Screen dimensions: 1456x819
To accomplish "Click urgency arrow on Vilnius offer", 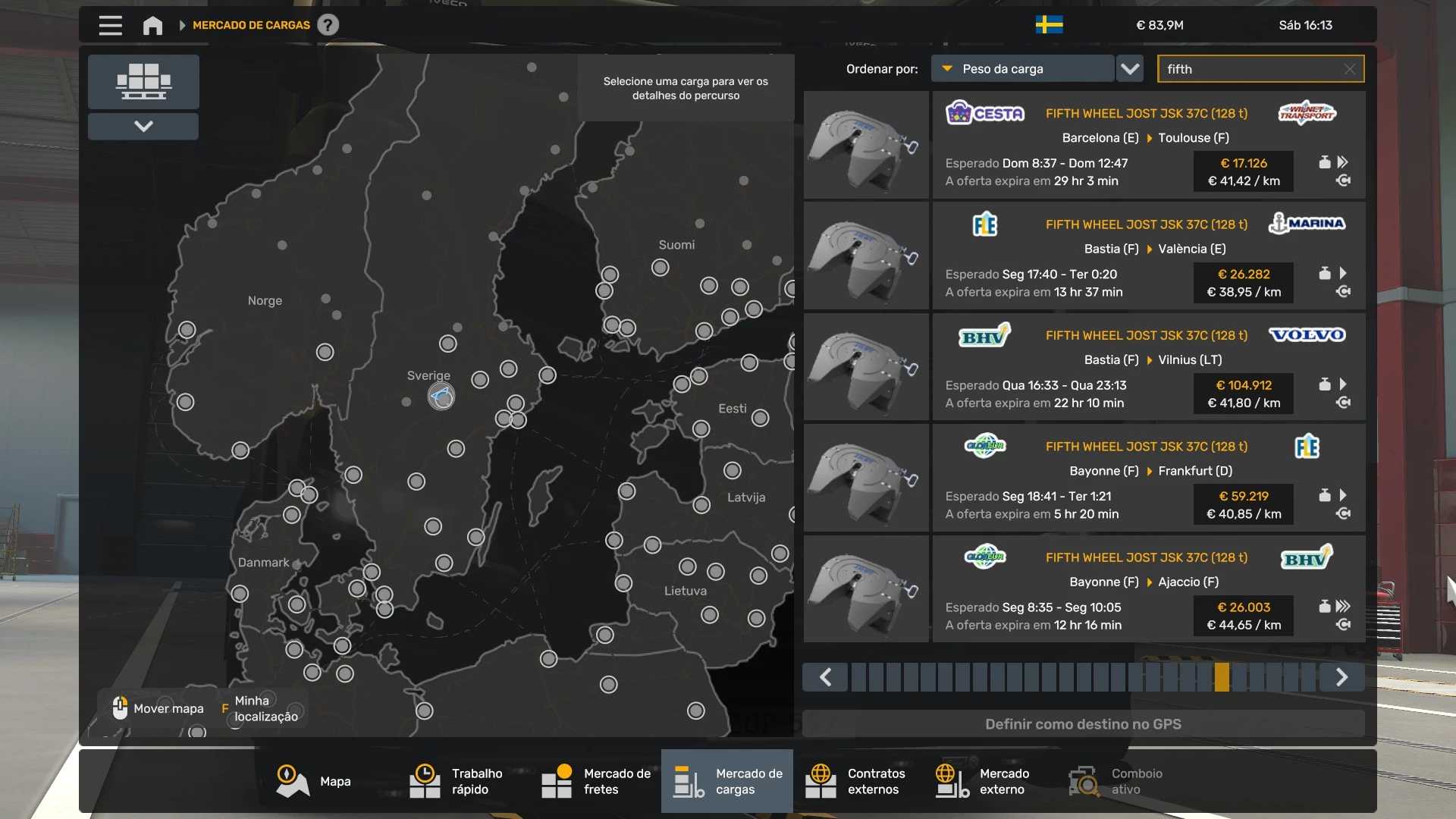I will coord(1342,384).
